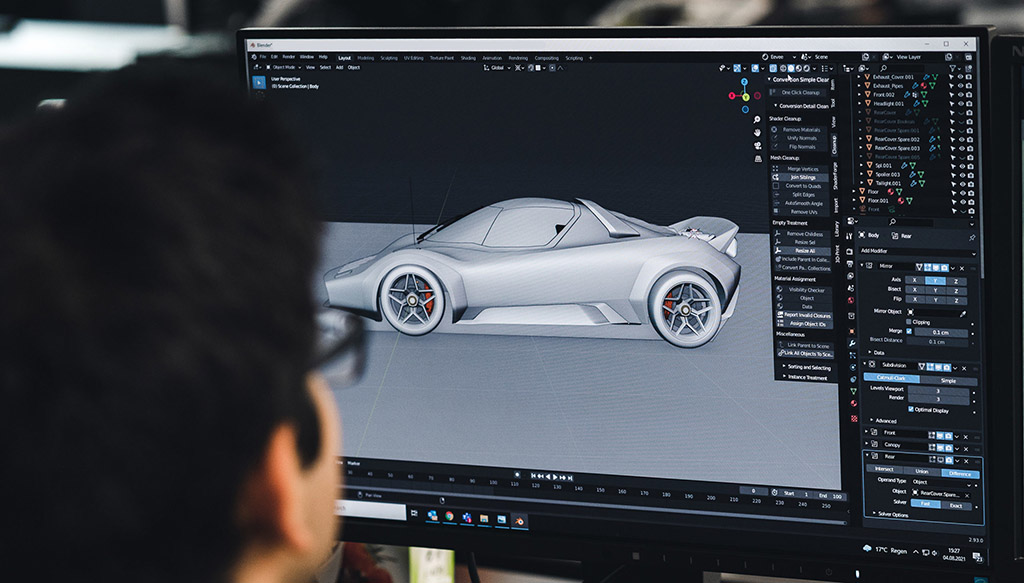
Task: Toggle Mirror Bisect X button
Action: pos(914,290)
